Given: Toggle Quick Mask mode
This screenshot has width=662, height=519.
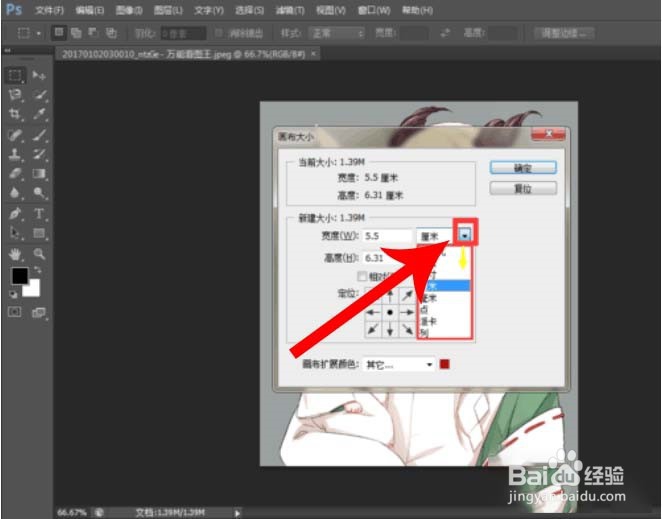Looking at the screenshot, I should click(x=15, y=312).
